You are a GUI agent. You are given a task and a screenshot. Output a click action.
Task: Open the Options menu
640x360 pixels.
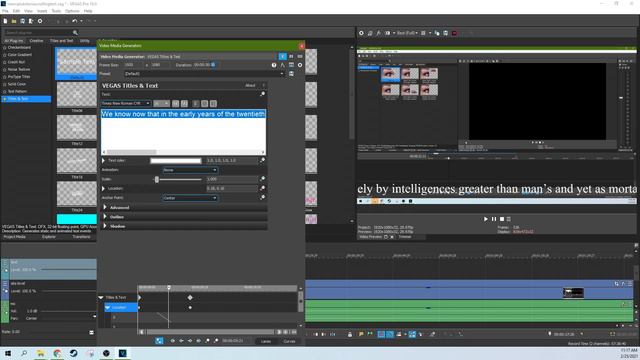pos(72,11)
